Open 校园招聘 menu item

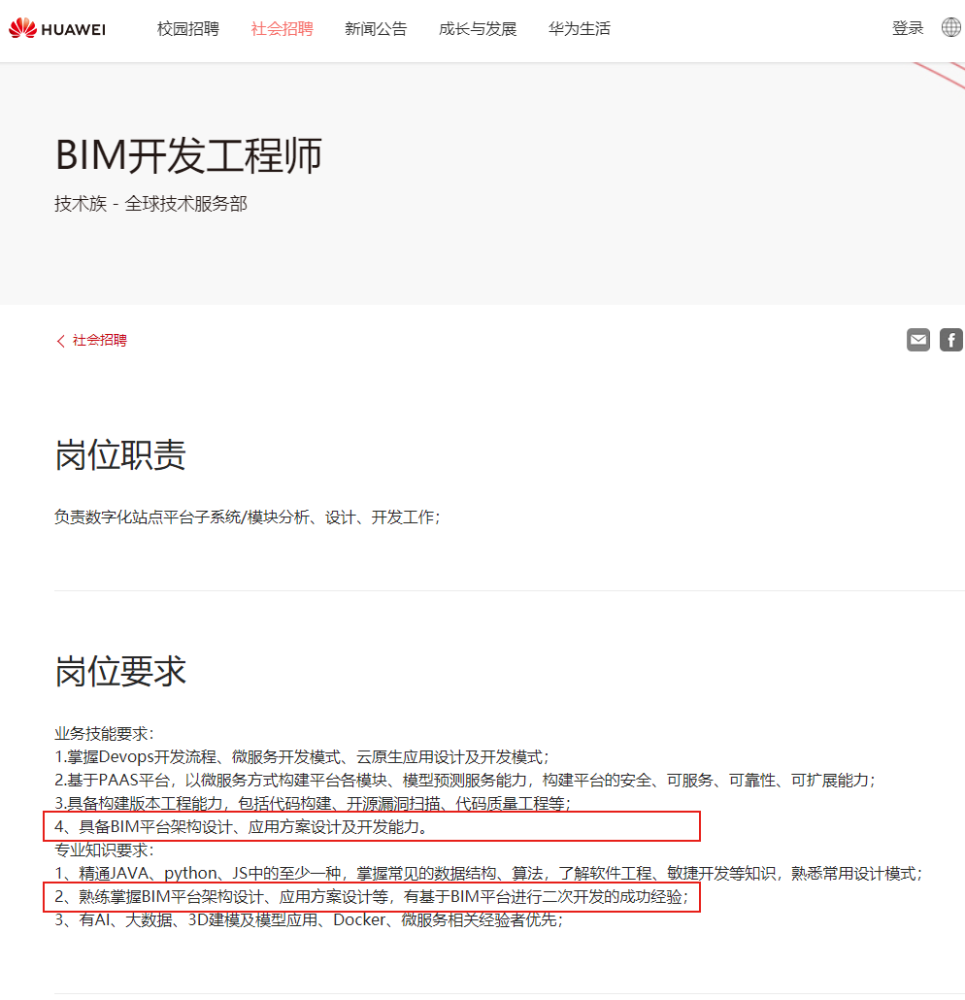(x=188, y=29)
